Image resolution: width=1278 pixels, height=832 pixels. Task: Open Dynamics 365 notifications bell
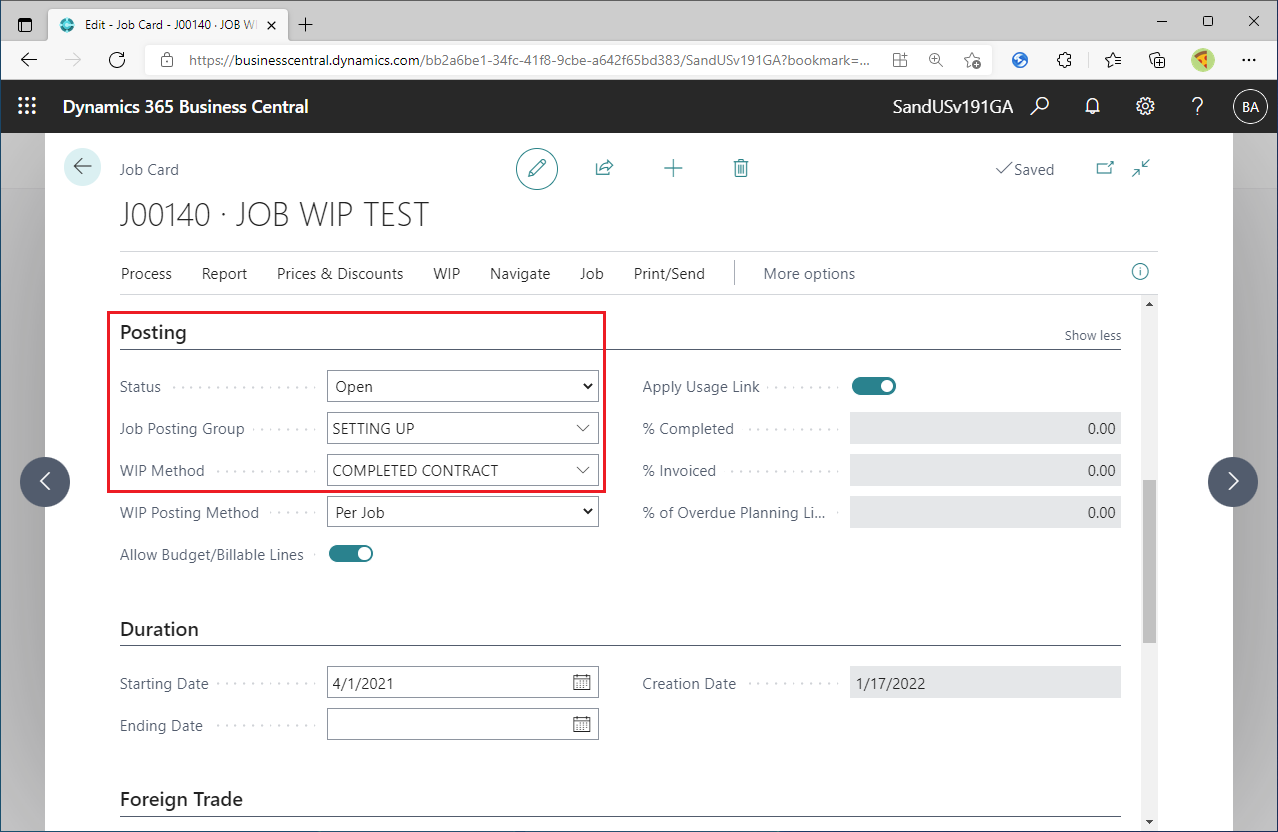coord(1091,105)
